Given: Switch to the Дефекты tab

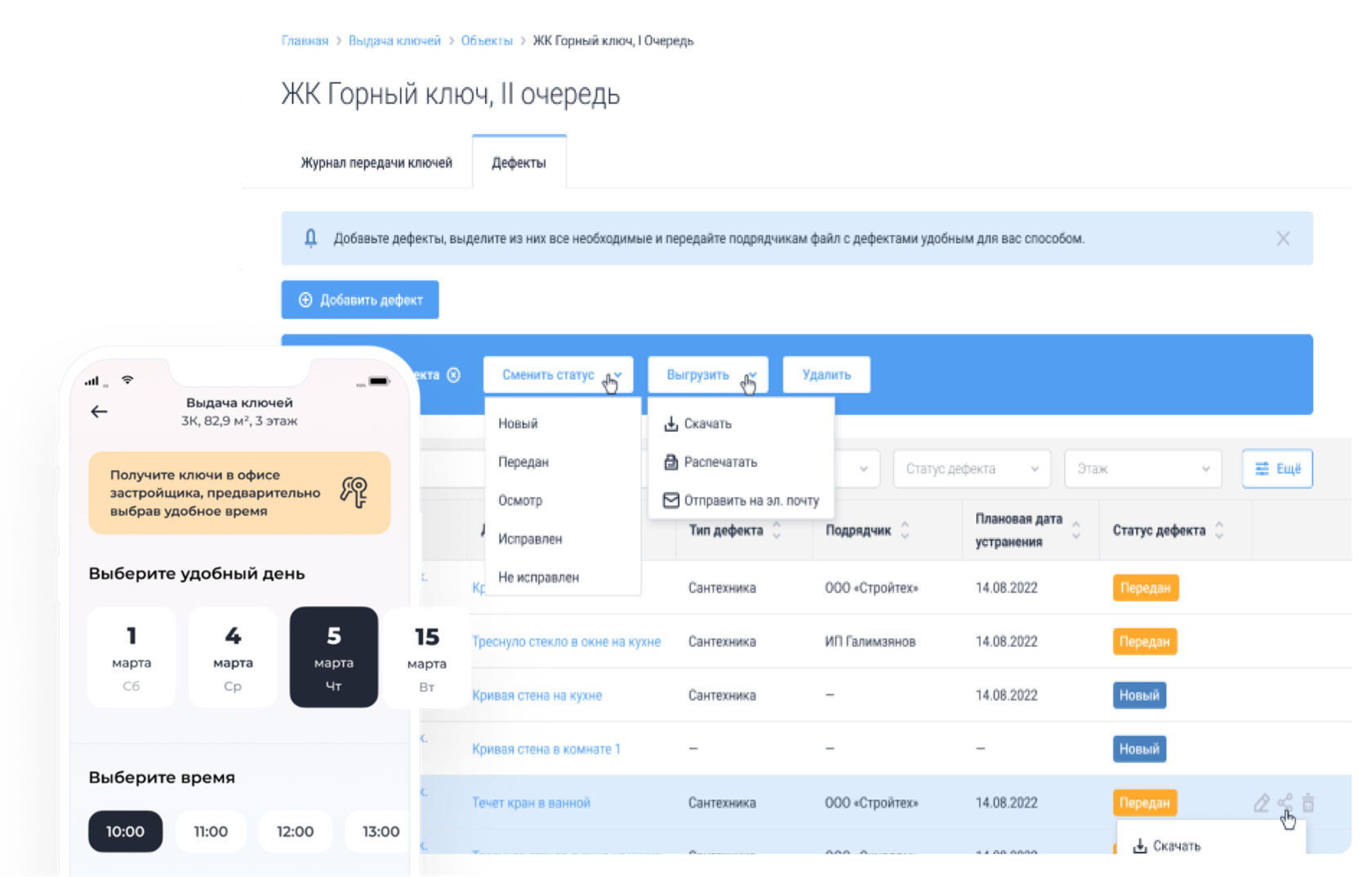Looking at the screenshot, I should [x=519, y=162].
